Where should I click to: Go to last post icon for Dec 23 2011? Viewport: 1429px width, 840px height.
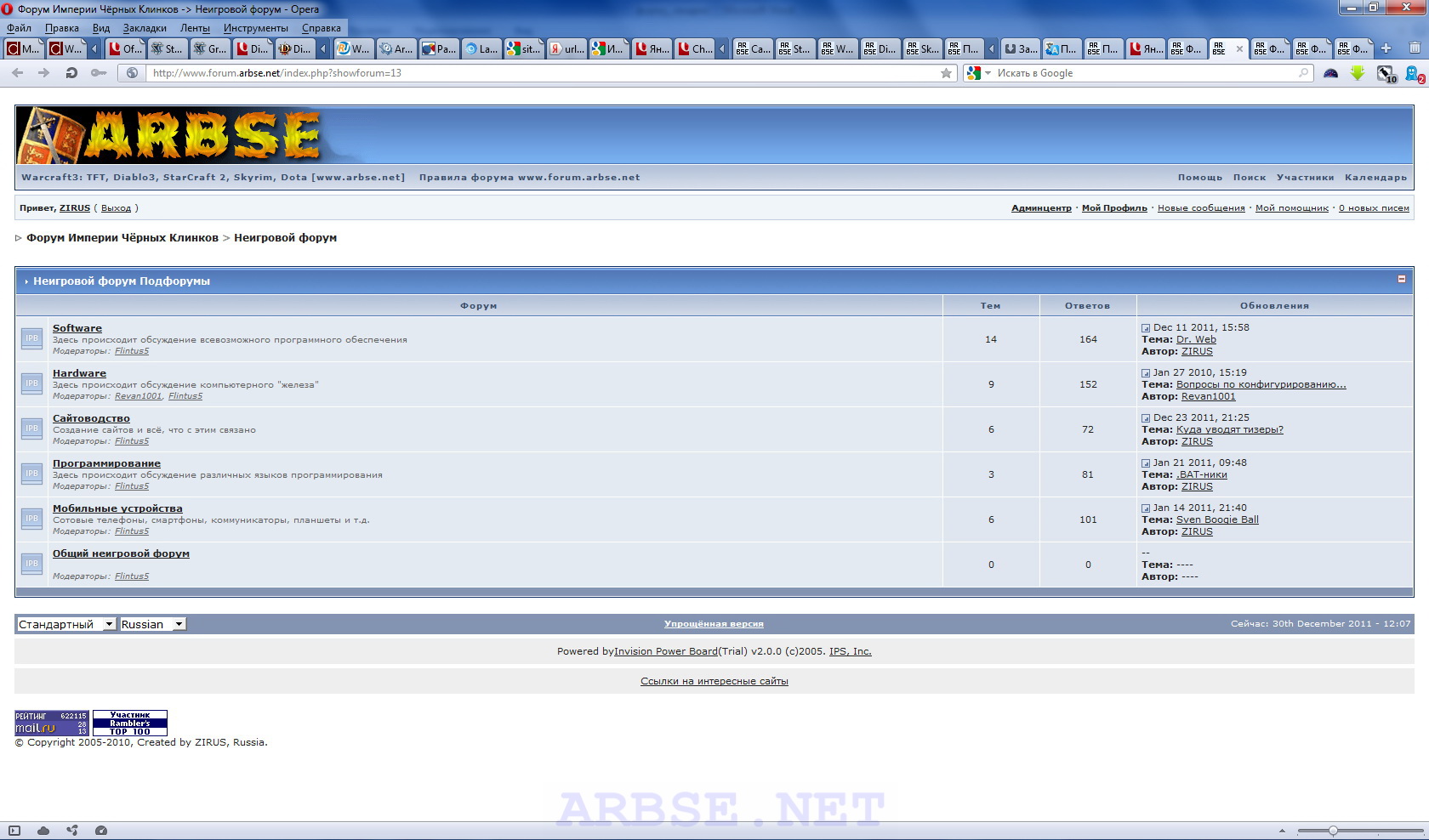tap(1146, 418)
